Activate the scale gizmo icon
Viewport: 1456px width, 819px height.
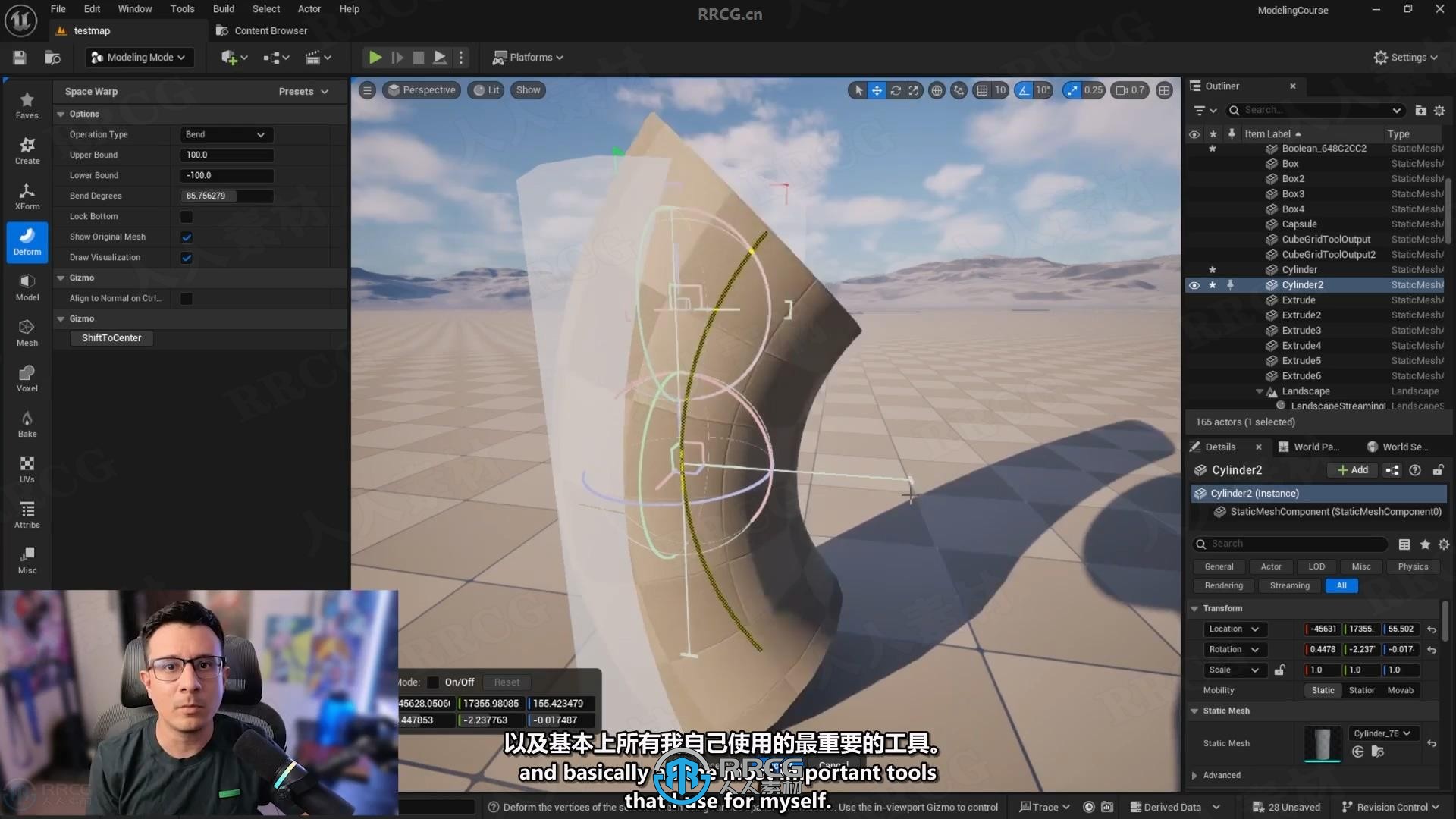pyautogui.click(x=914, y=90)
